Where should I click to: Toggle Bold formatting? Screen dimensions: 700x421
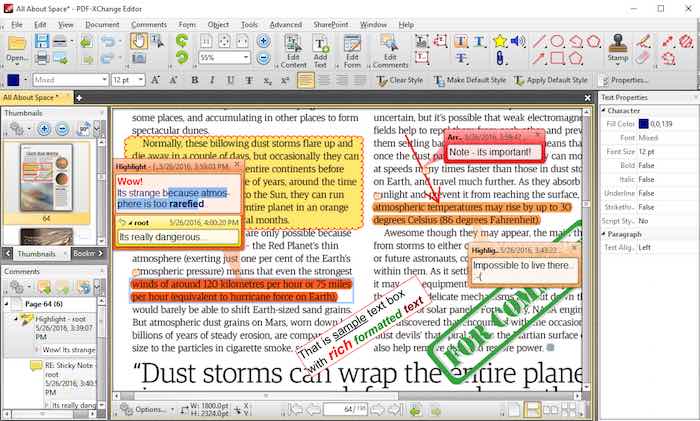[x=195, y=80]
